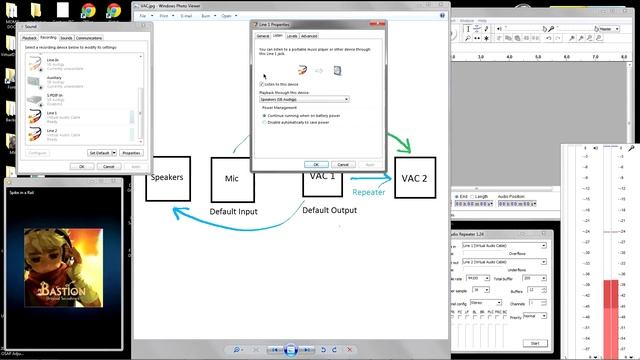Screen dimensions: 640x360
Task: Open Priority Normal dropdown
Action: pyautogui.click(x=535, y=316)
